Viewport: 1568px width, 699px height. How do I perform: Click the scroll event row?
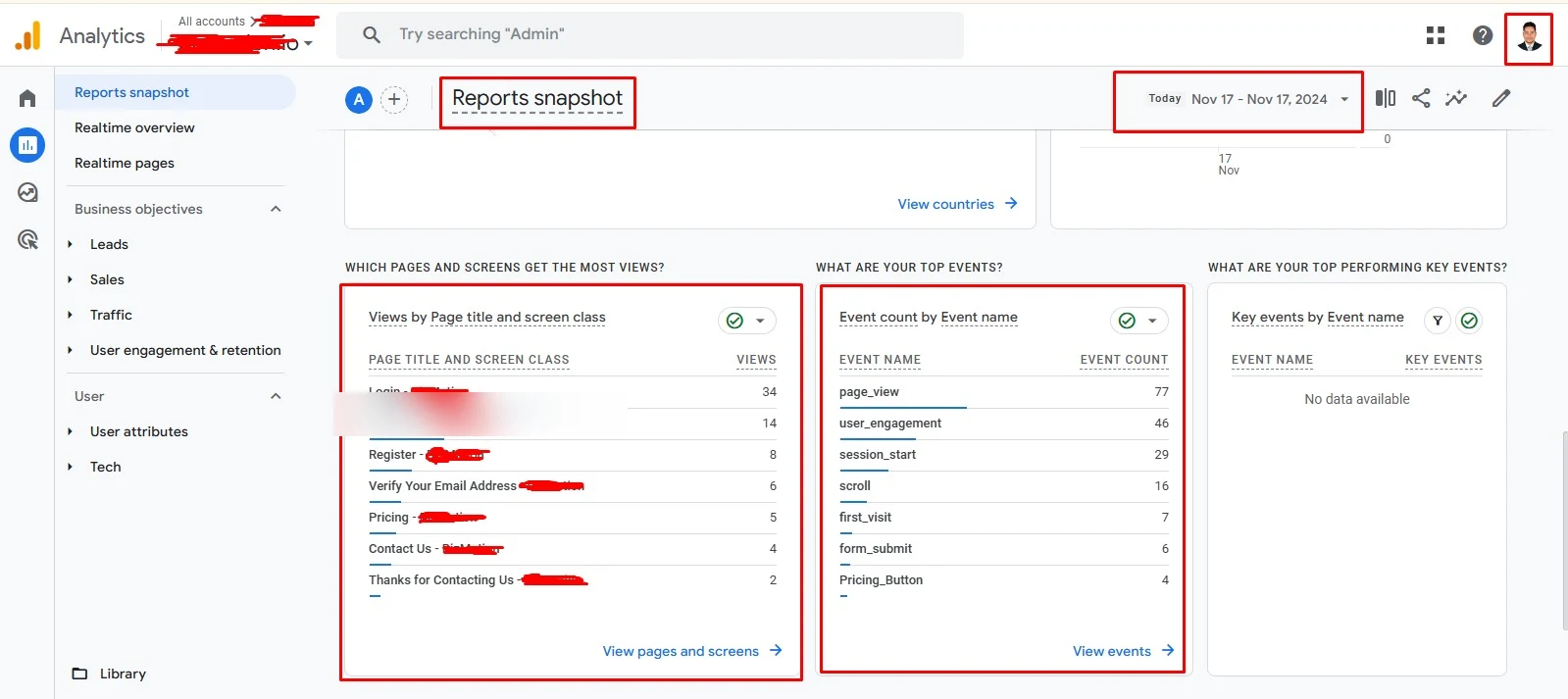point(1004,486)
